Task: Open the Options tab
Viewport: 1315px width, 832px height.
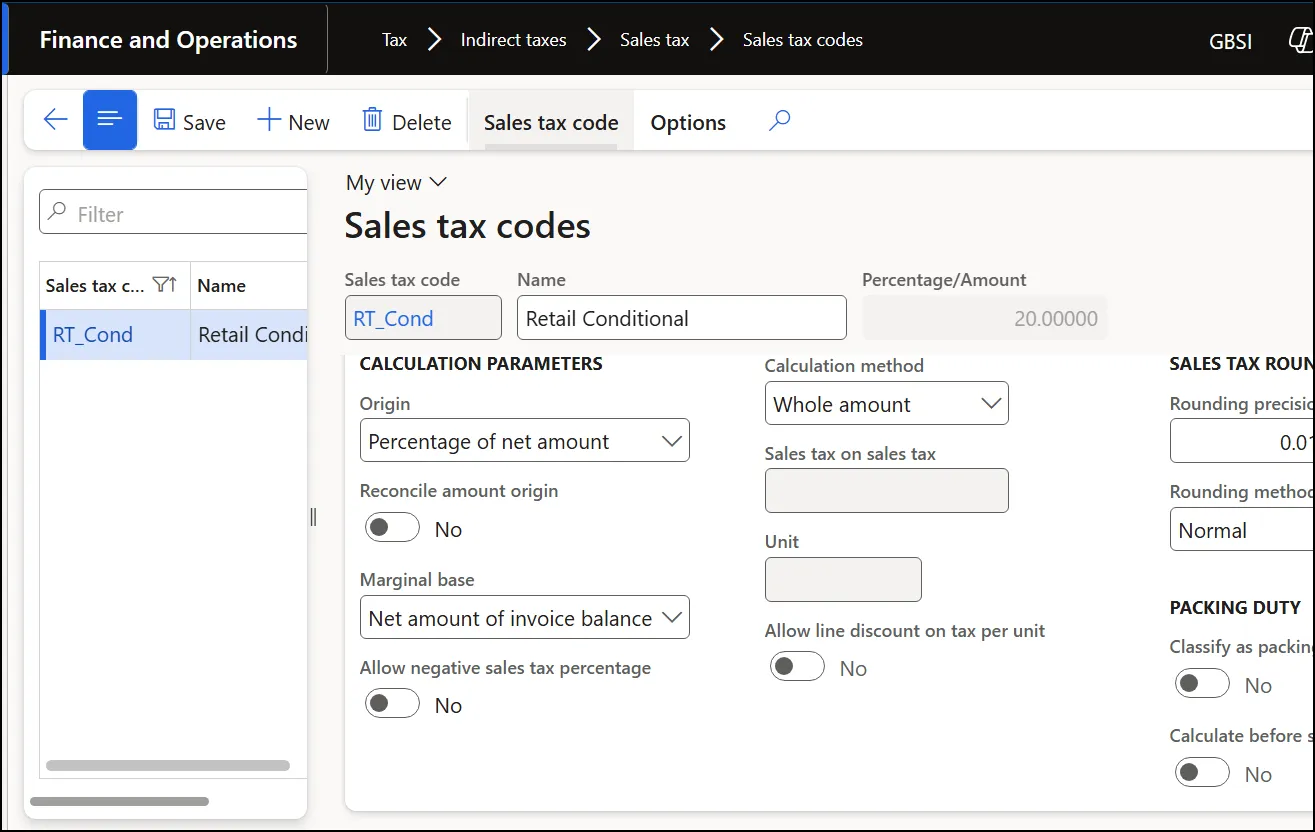Action: (x=688, y=122)
